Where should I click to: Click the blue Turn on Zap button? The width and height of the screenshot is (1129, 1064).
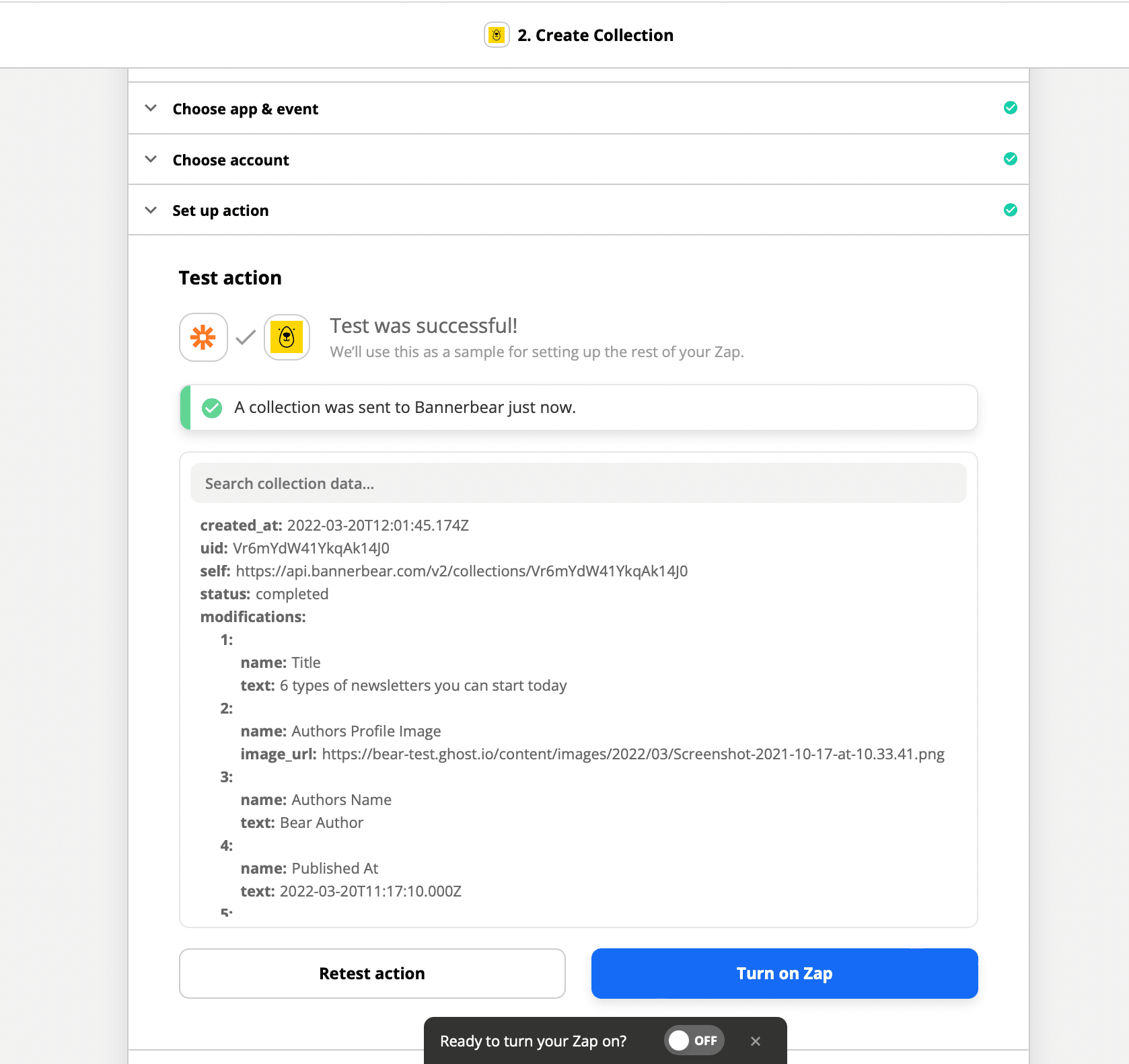coord(784,973)
